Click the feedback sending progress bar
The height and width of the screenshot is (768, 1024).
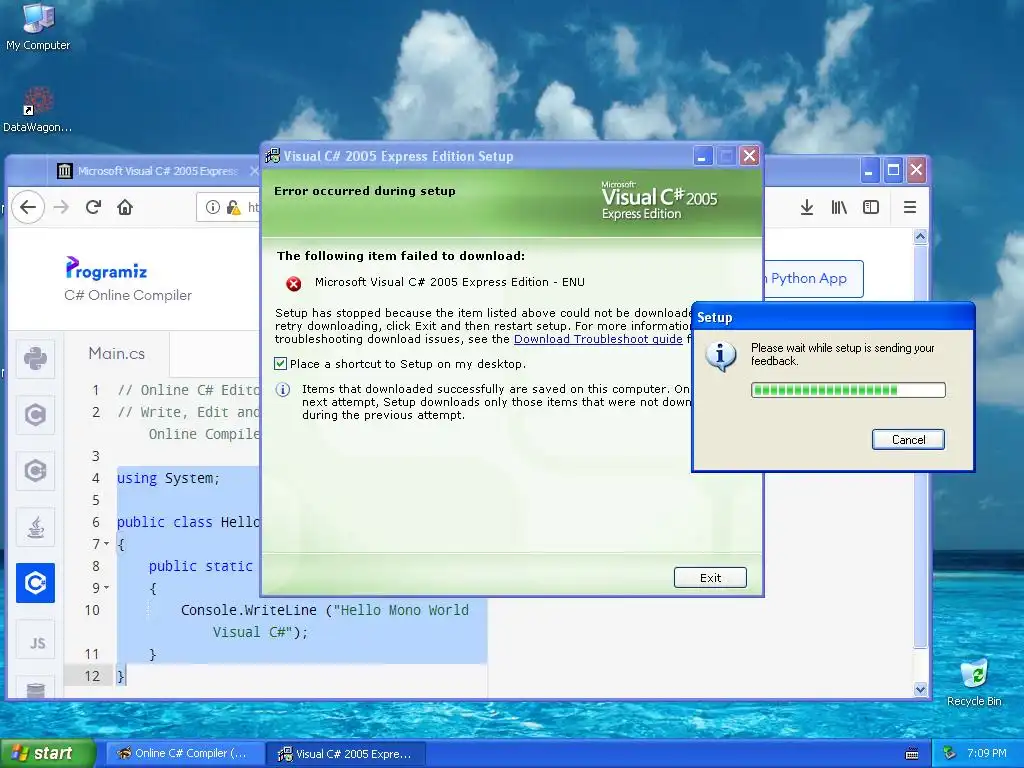click(848, 390)
